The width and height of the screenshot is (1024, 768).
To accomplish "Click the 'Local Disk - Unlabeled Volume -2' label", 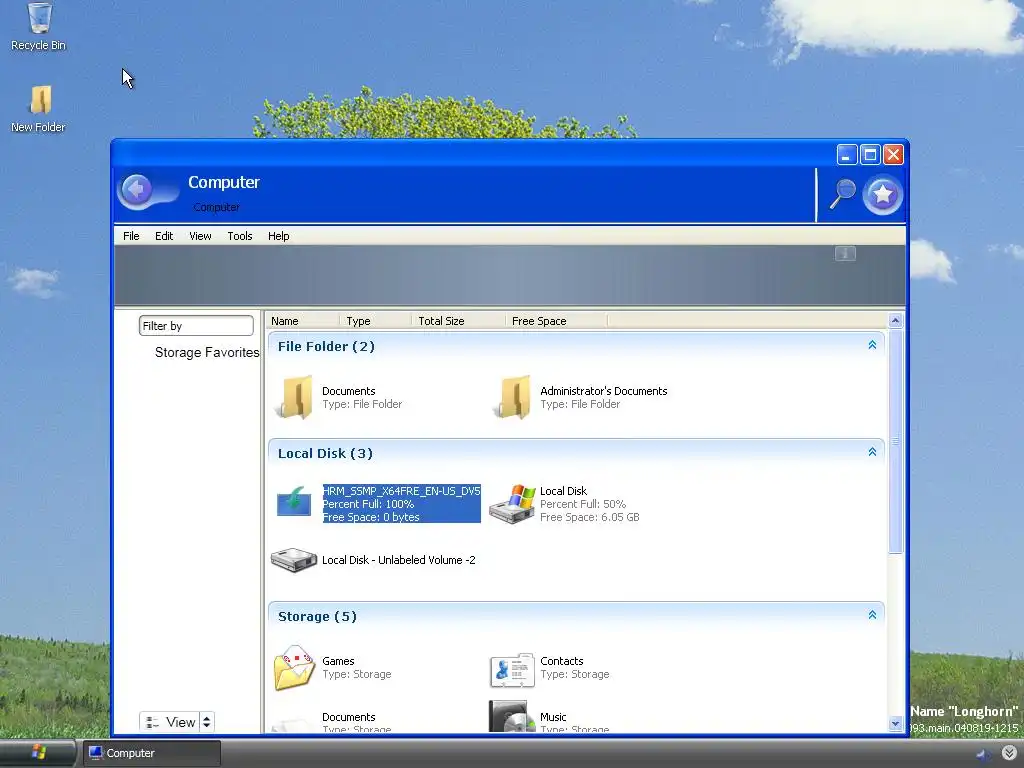I will tap(398, 560).
